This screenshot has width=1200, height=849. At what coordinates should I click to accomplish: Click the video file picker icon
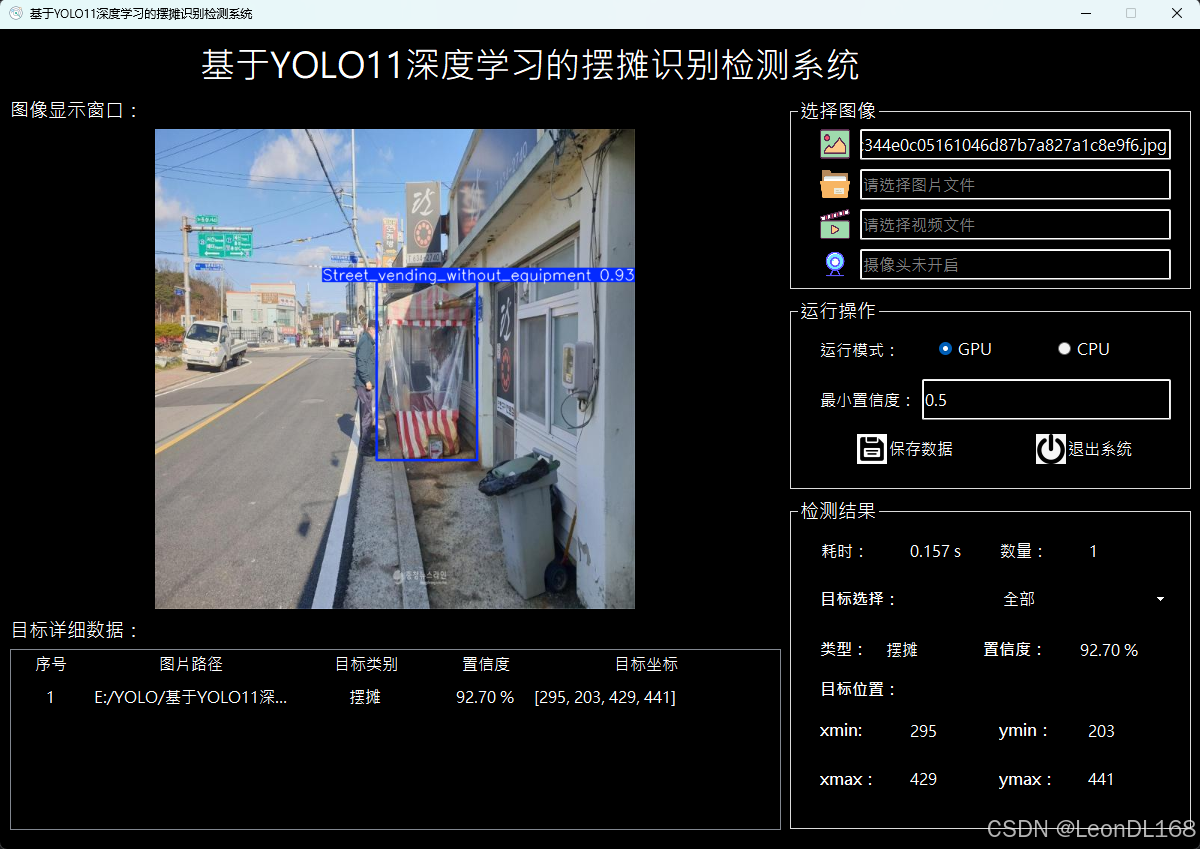(x=835, y=224)
